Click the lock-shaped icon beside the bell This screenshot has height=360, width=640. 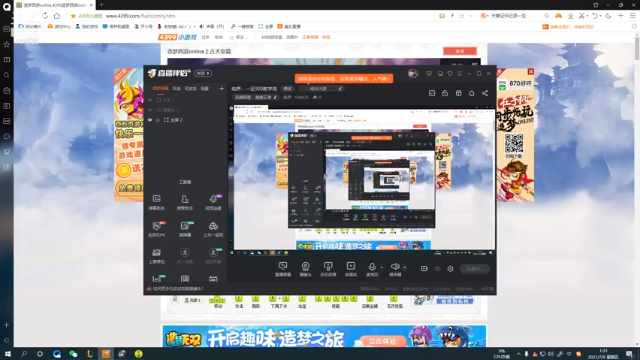coord(445,93)
